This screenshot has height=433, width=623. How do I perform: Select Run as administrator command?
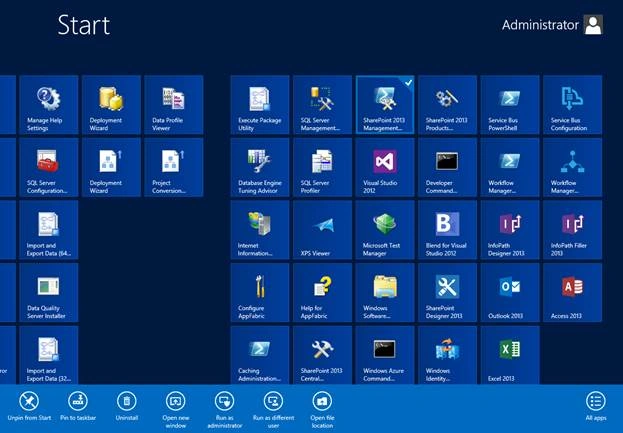[224, 410]
